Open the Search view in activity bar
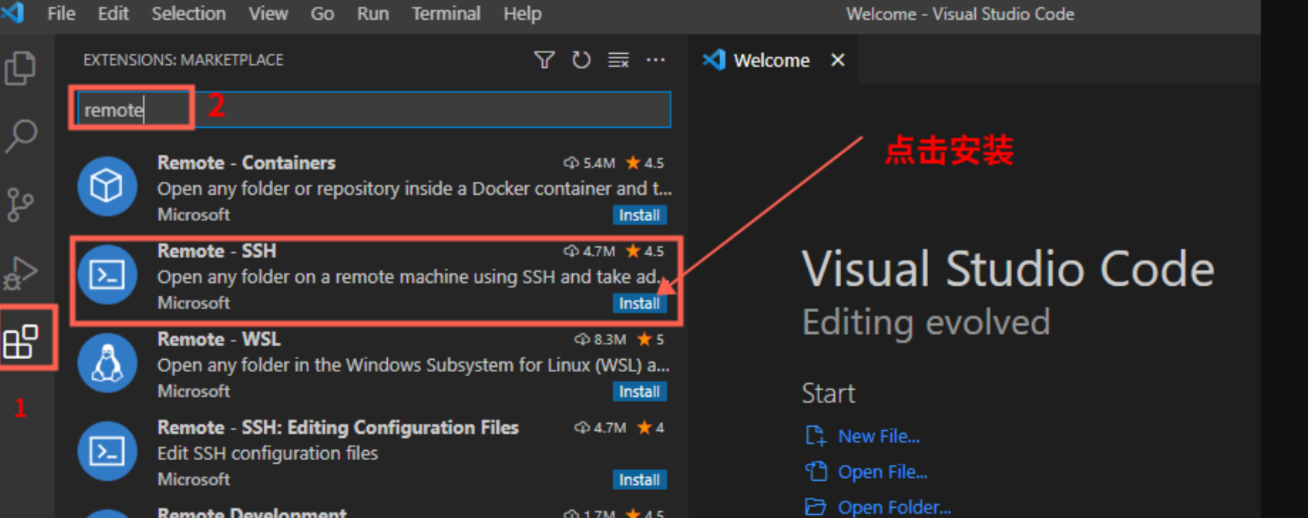 coord(21,136)
